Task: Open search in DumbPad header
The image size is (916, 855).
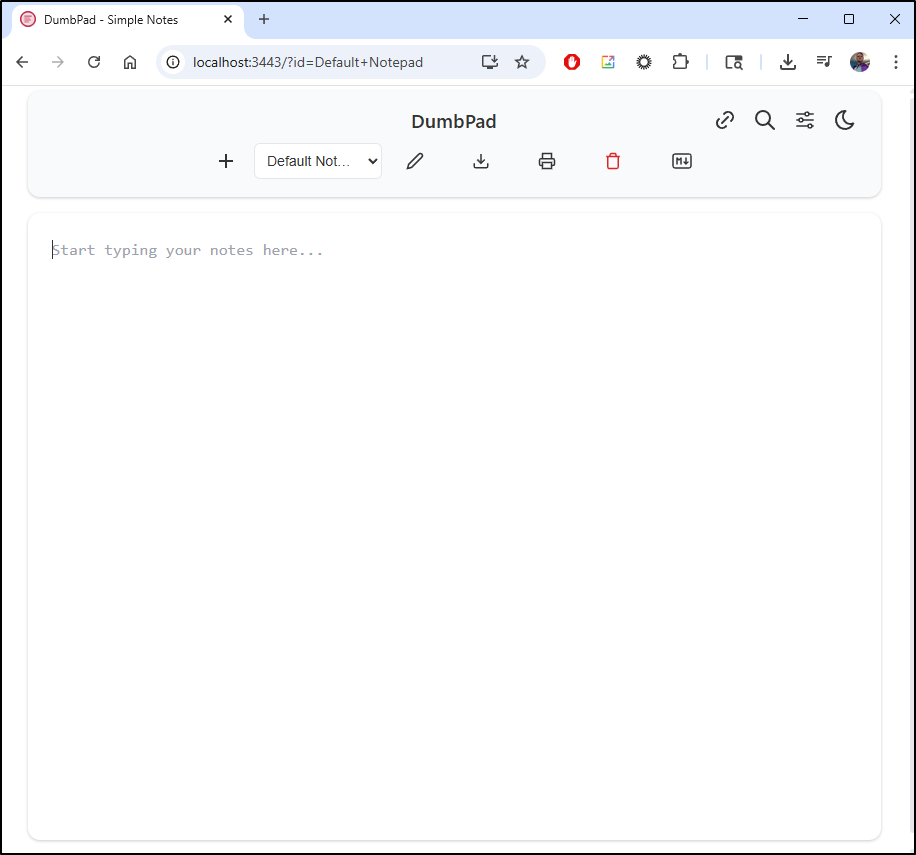Action: click(x=765, y=120)
